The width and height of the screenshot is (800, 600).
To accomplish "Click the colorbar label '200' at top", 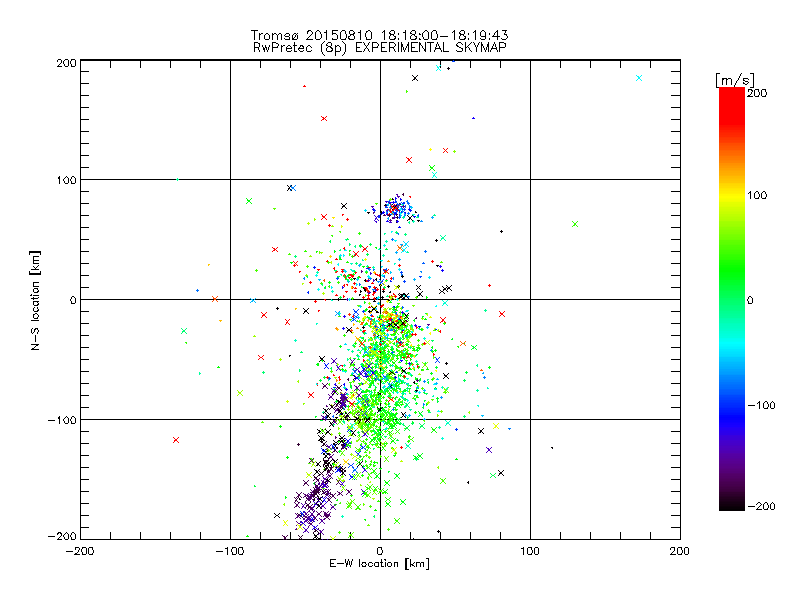I will pos(757,93).
